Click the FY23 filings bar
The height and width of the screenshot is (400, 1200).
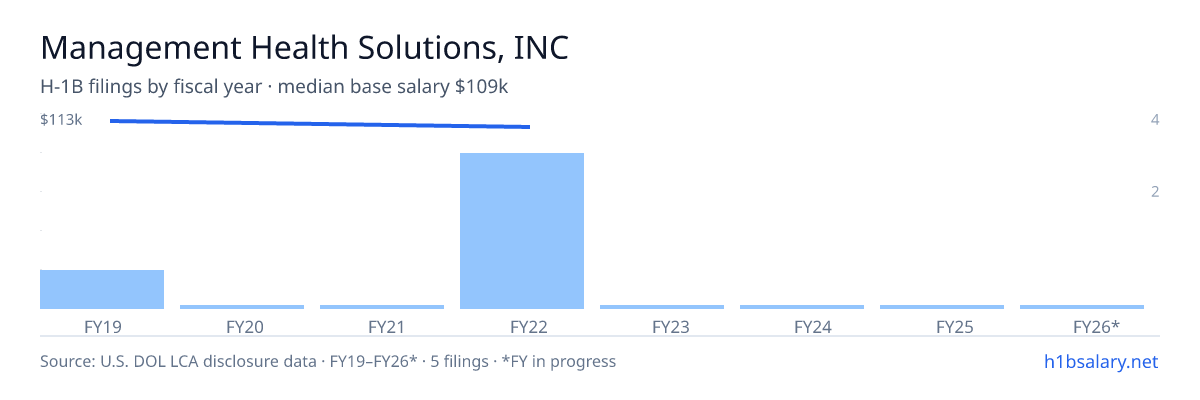[662, 307]
